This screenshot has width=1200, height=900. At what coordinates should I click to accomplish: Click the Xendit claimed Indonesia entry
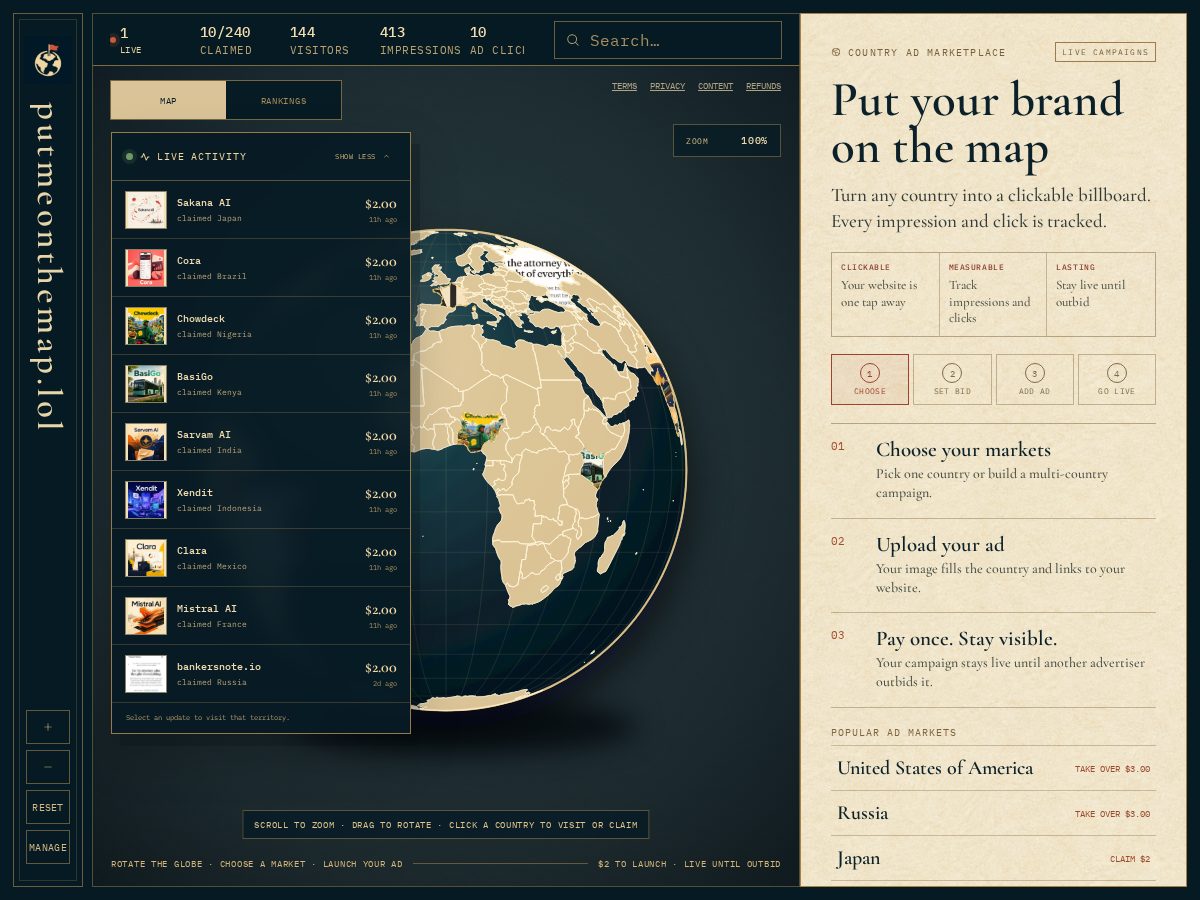click(x=261, y=500)
